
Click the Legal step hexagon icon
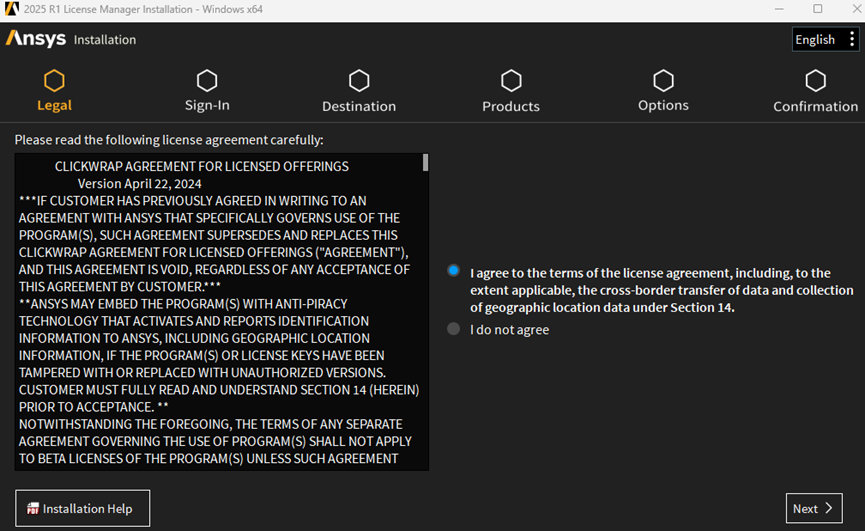tap(54, 81)
